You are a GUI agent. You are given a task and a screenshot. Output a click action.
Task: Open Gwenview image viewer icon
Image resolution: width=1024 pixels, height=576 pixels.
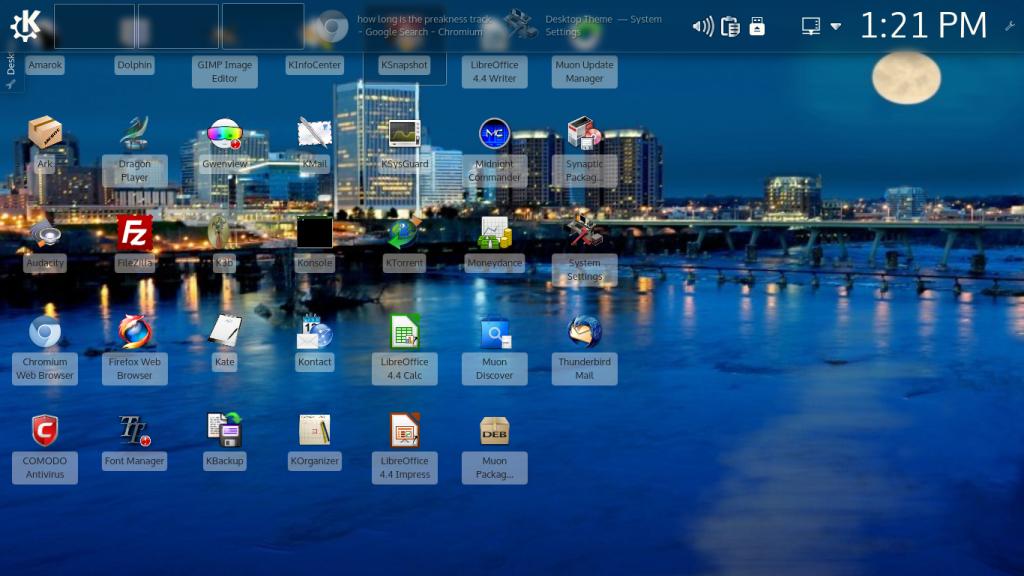(224, 134)
